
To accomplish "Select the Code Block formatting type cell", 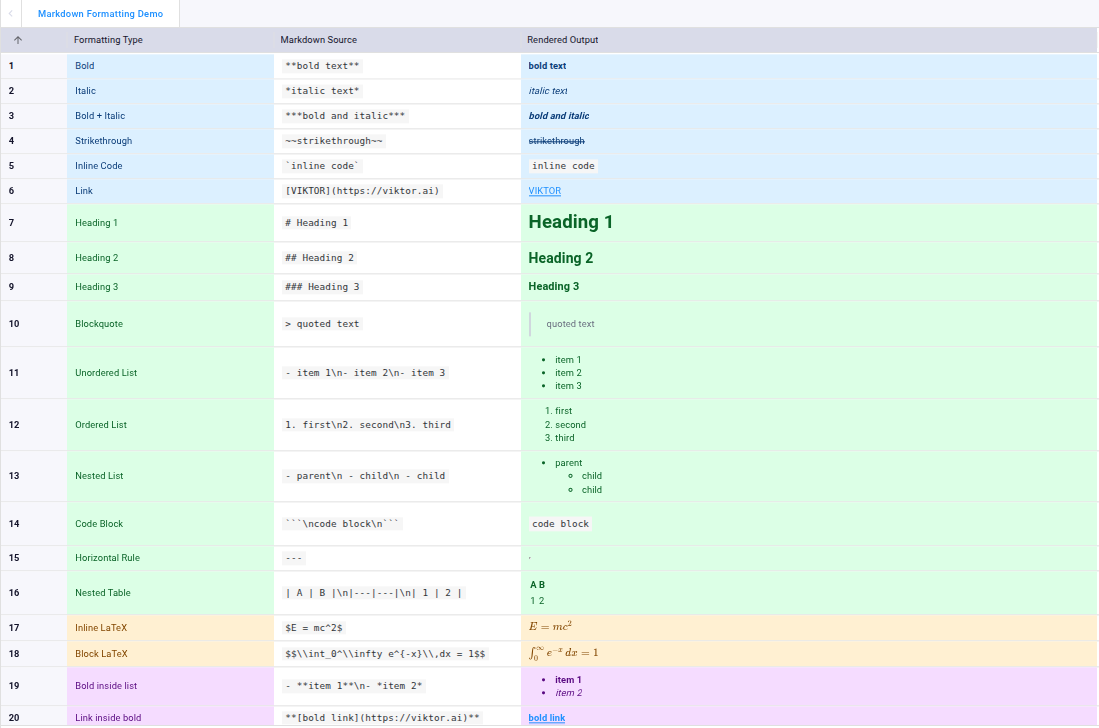I will [170, 523].
